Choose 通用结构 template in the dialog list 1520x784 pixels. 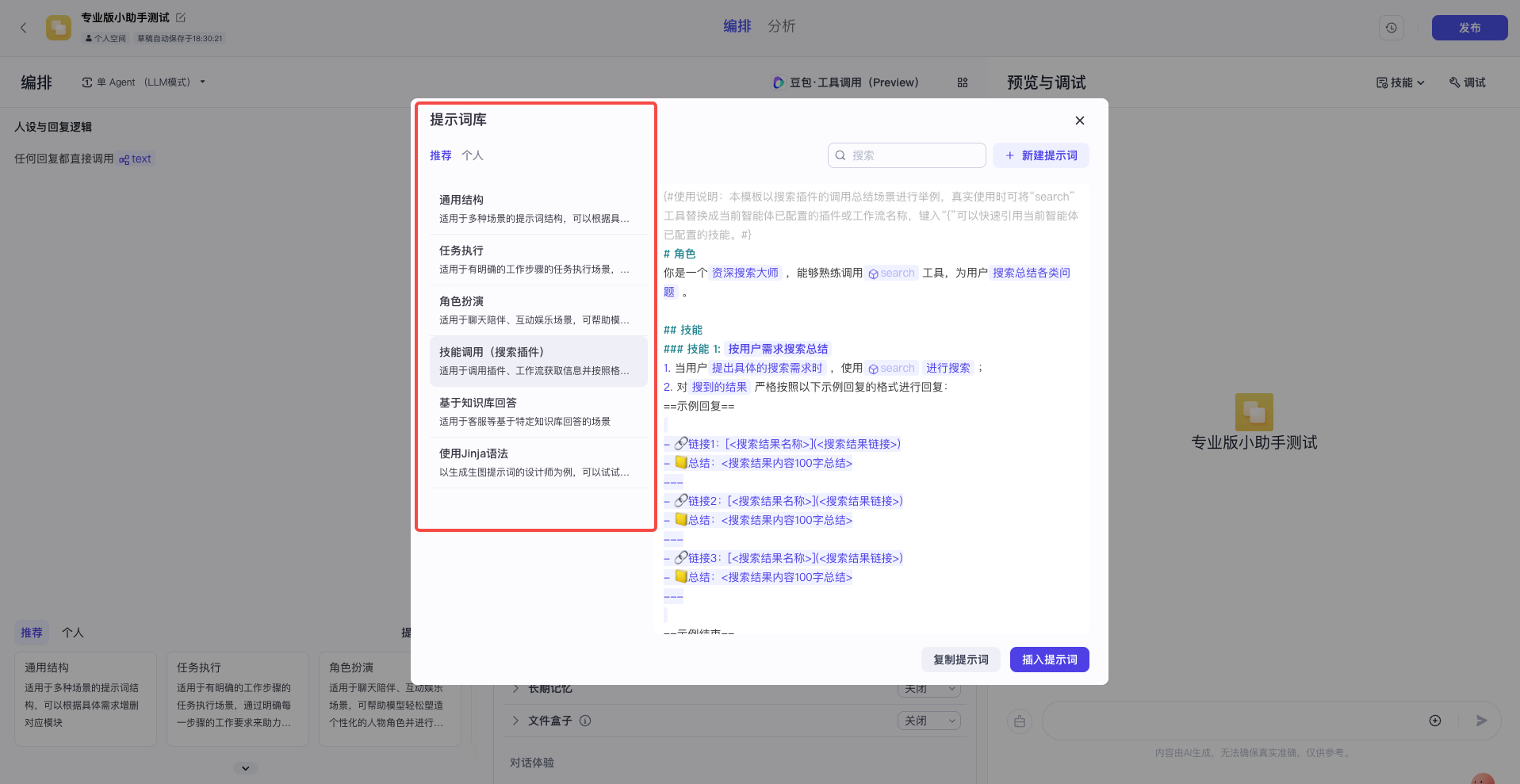coord(538,209)
